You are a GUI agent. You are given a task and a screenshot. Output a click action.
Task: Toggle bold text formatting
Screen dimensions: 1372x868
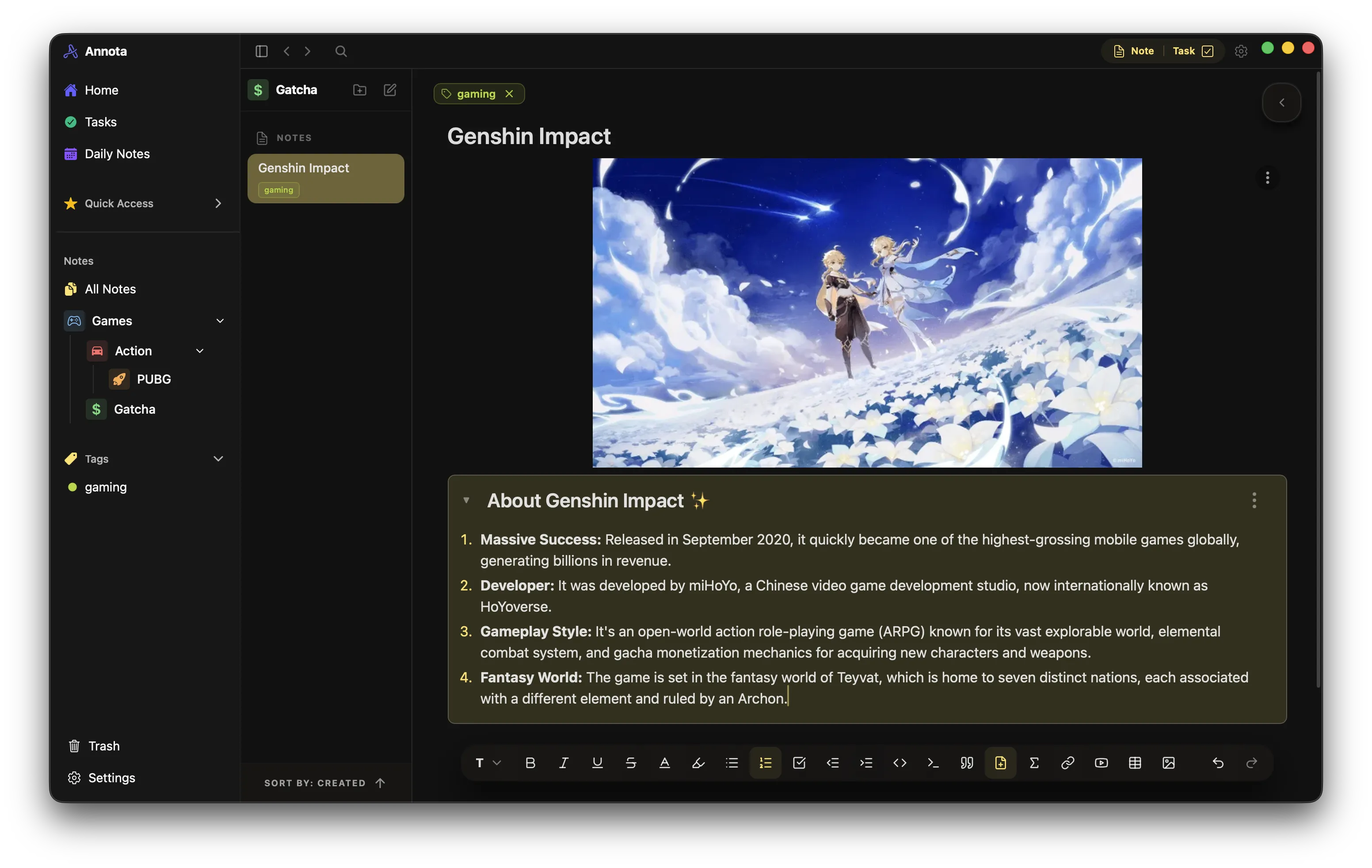tap(530, 763)
